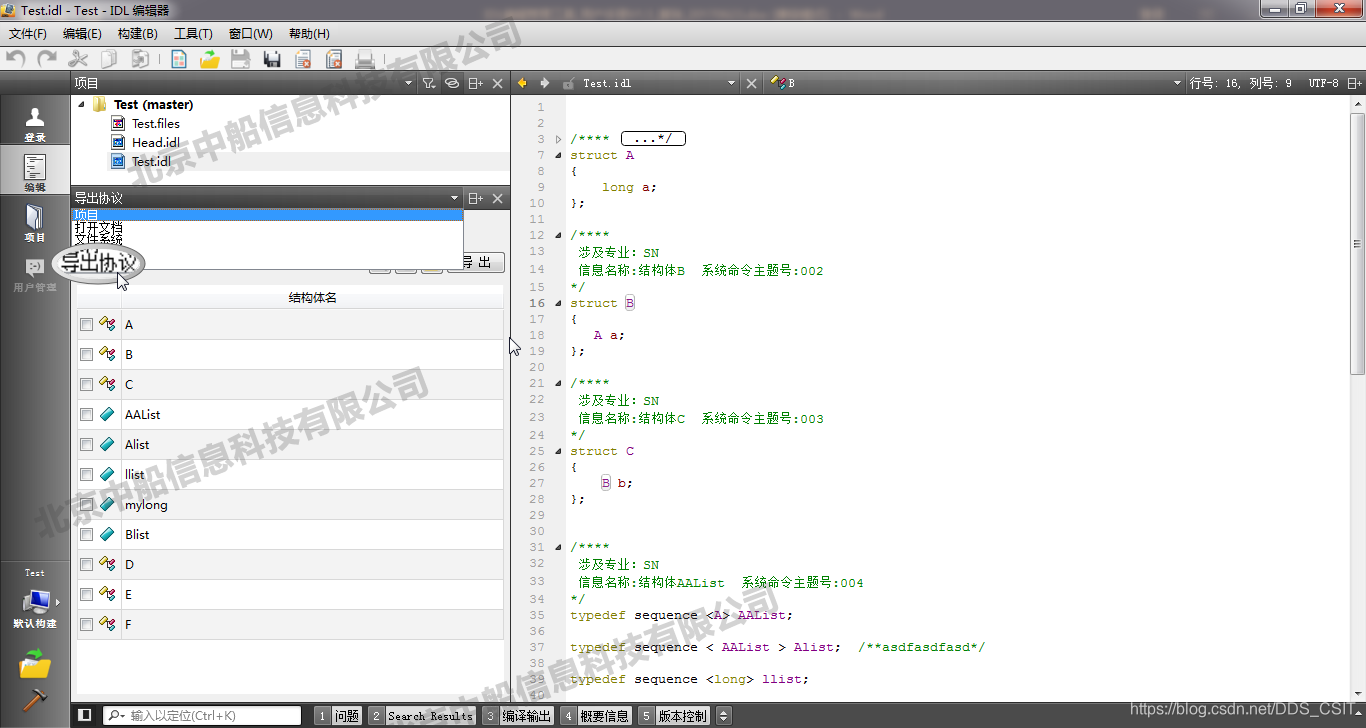Open the Search Results output pane
This screenshot has width=1366, height=728.
pos(421,715)
